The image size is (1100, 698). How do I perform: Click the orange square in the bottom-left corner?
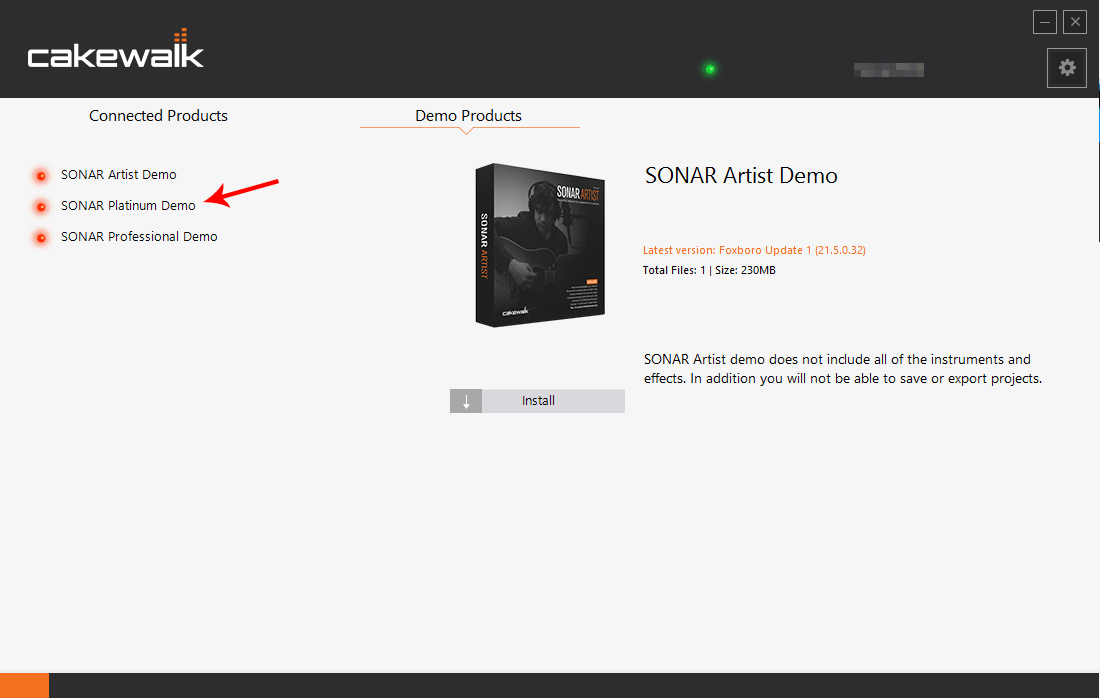pyautogui.click(x=24, y=685)
